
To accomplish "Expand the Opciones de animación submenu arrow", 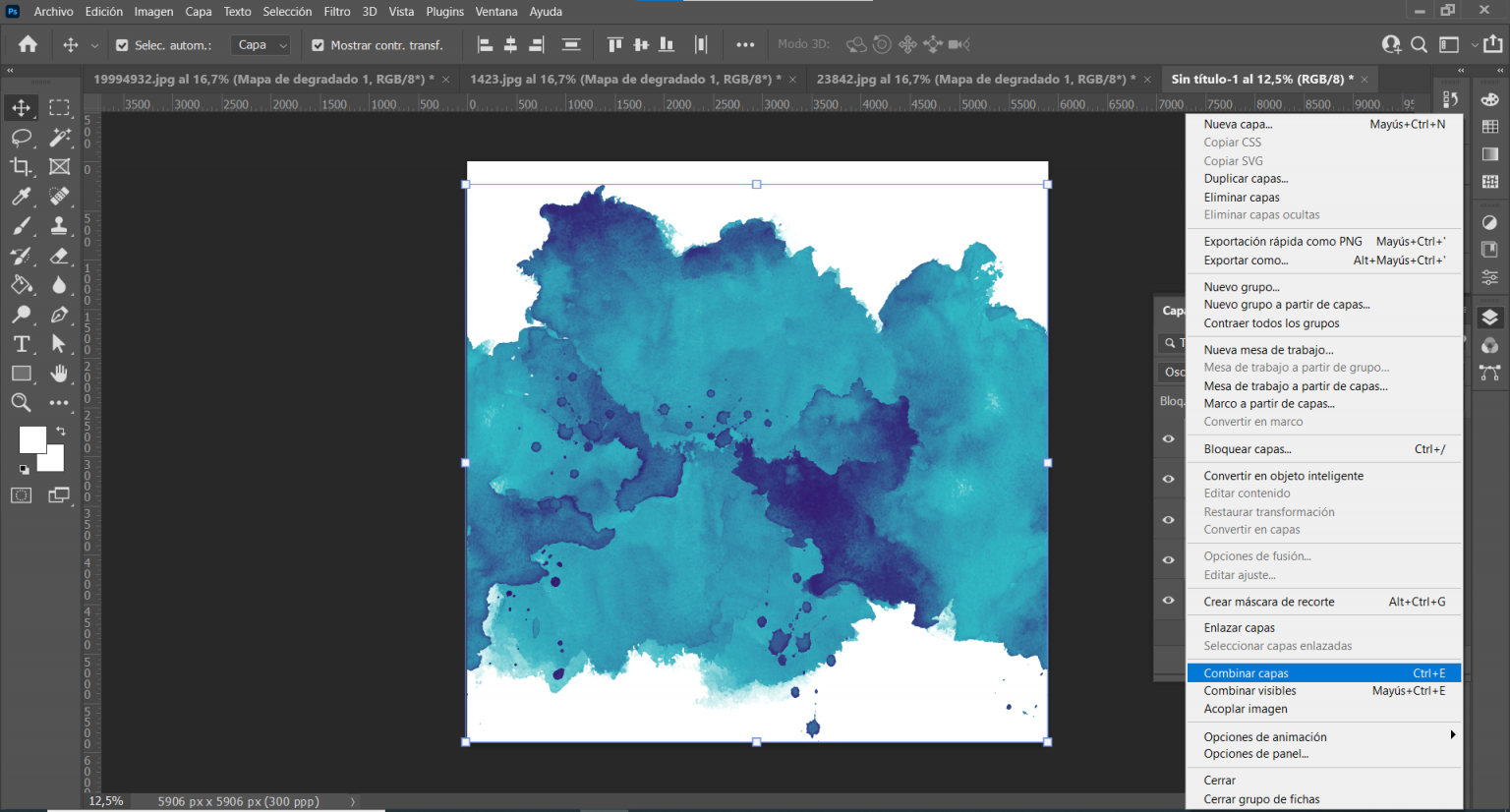I will coord(1452,735).
